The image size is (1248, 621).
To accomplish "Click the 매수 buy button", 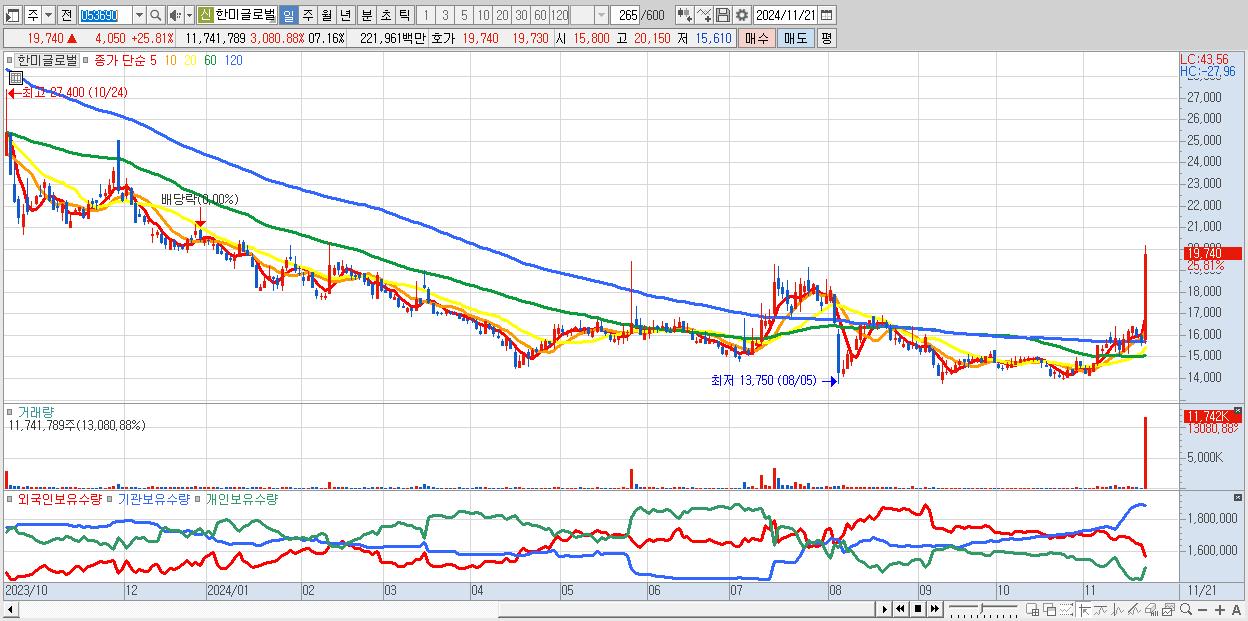I will tap(757, 38).
